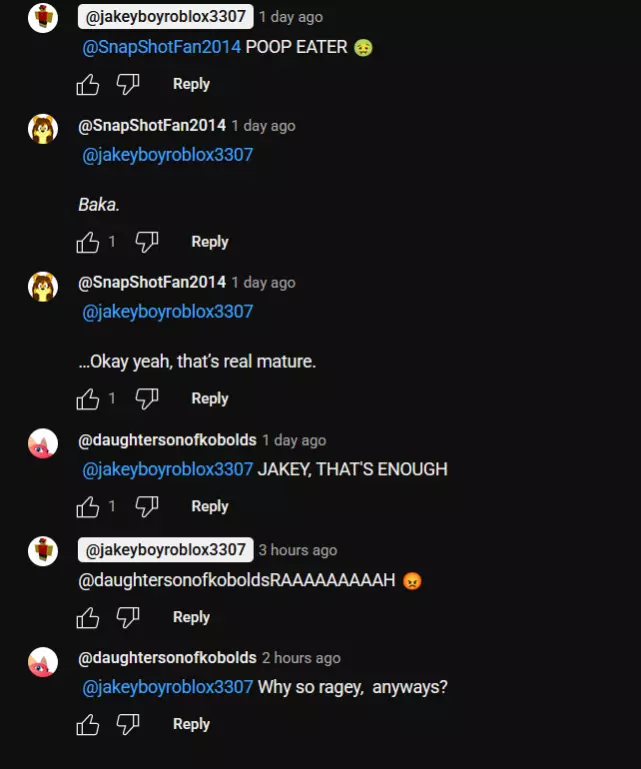The image size is (641, 769).
Task: Open @daughtersonofkobolds author name, 2 hours ago
Action: point(167,658)
